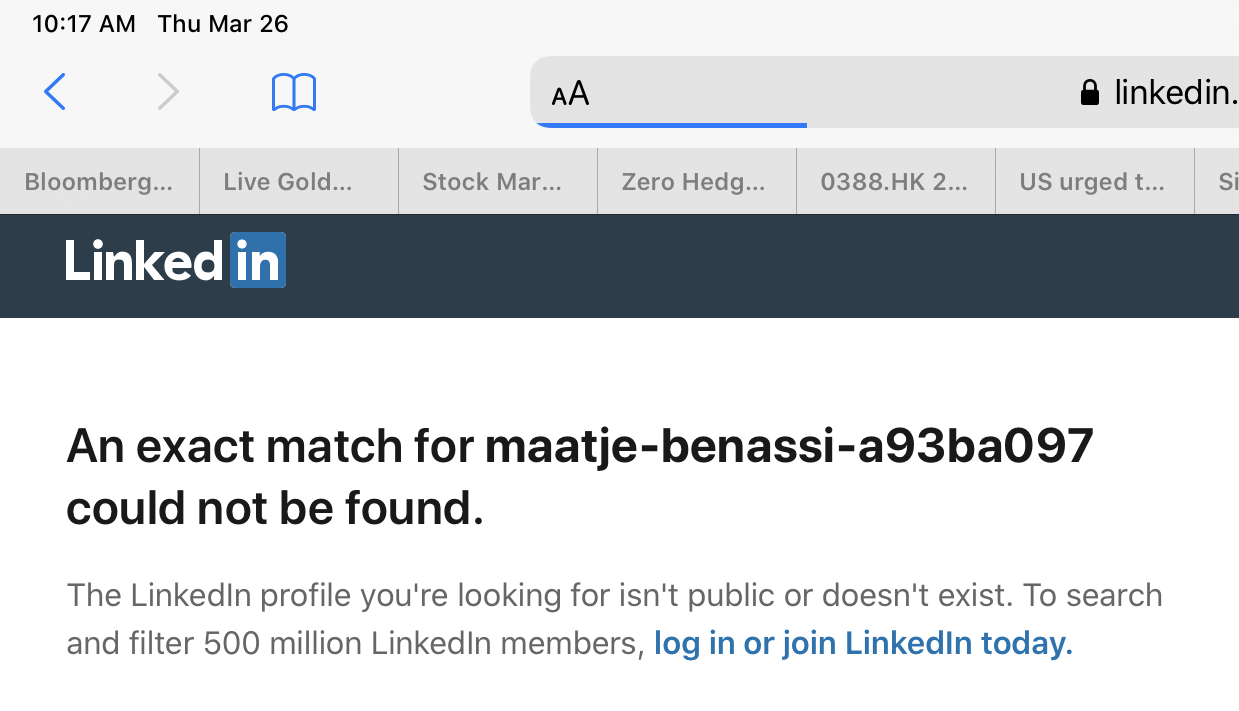The height and width of the screenshot is (711, 1239).
Task: Click the LinkedIn logo in header
Action: [x=176, y=261]
